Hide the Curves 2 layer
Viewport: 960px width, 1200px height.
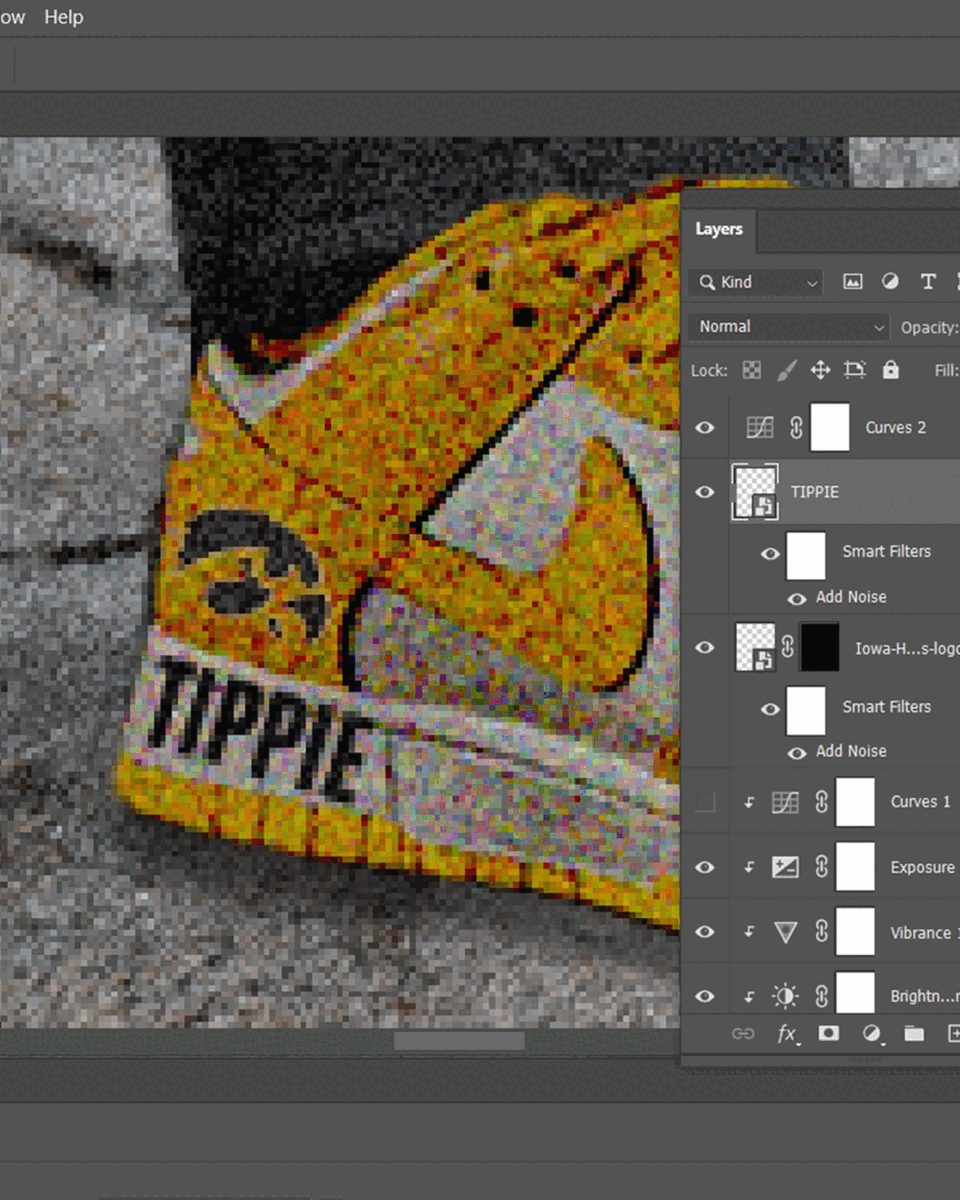pos(705,428)
